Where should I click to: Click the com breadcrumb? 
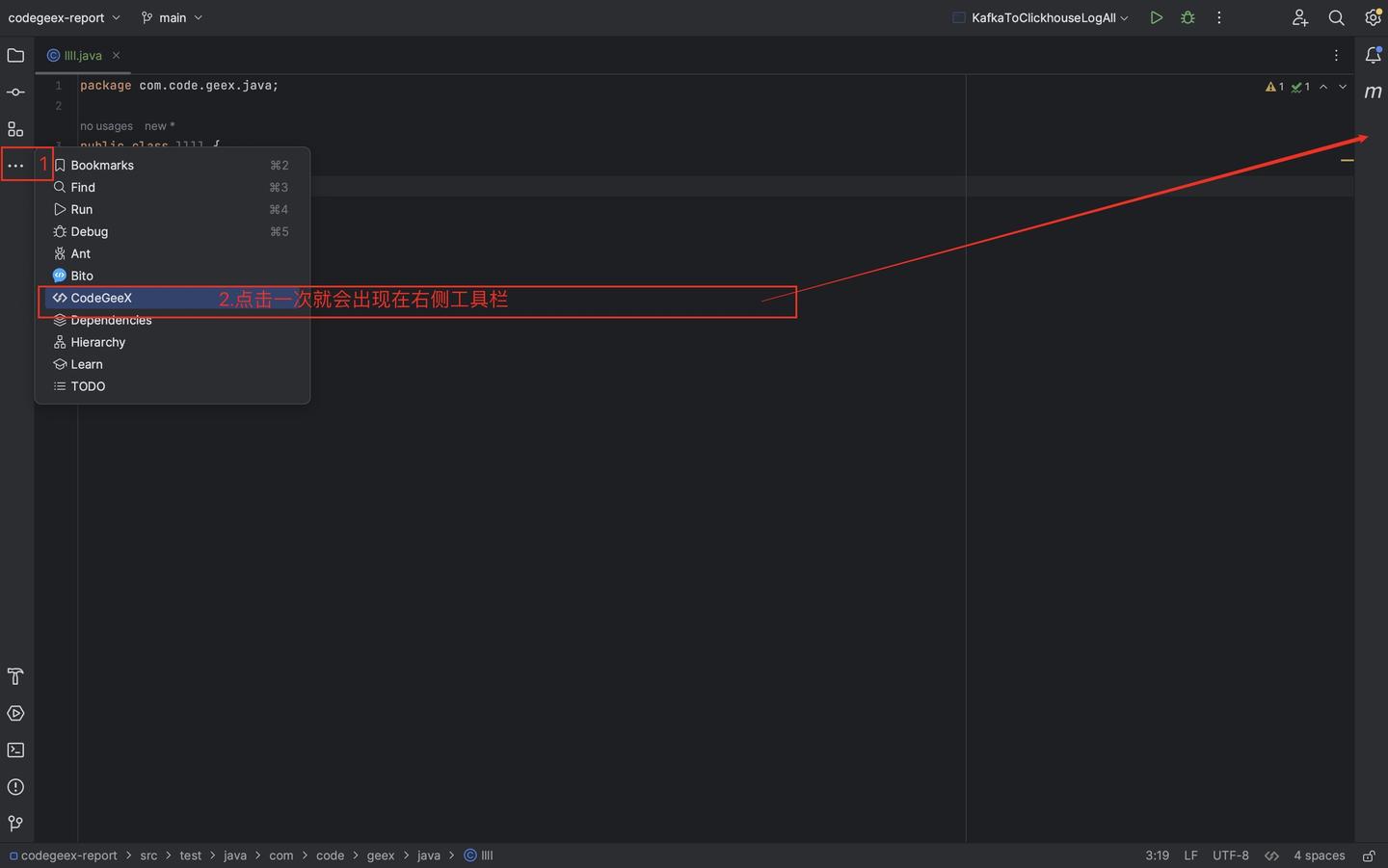[x=280, y=855]
